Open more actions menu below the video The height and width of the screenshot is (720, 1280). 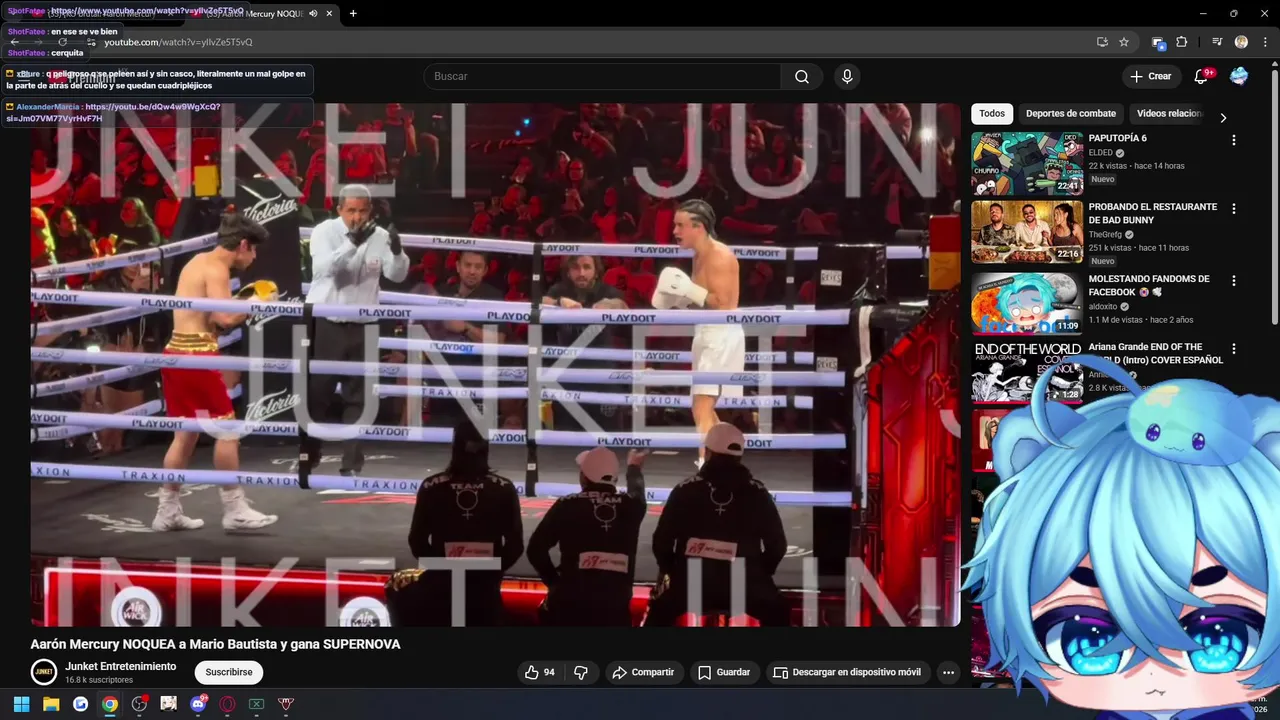[948, 672]
